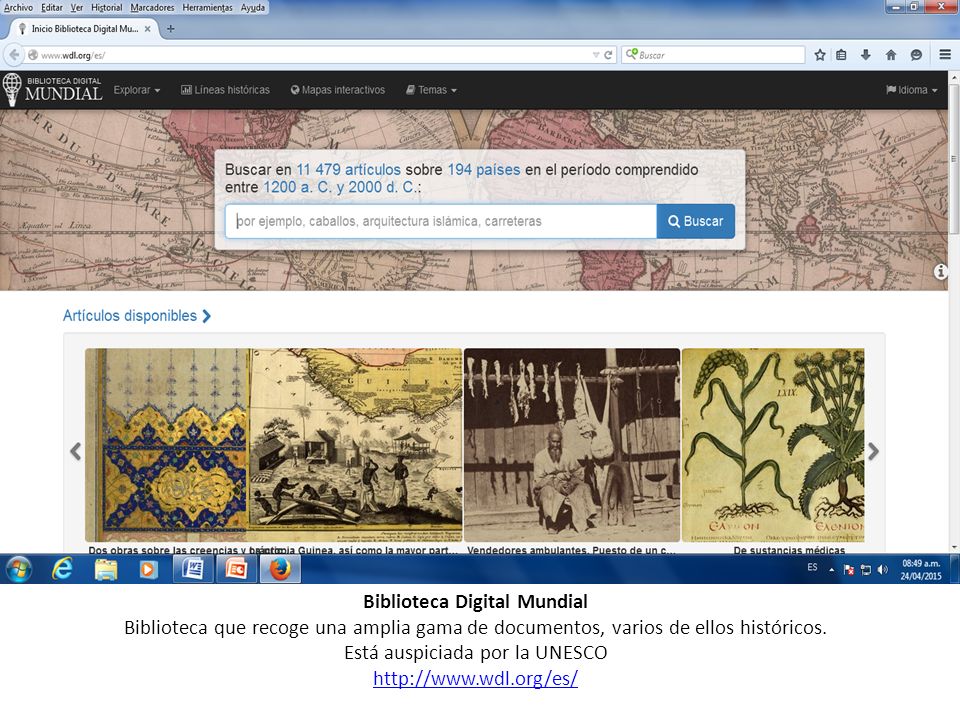Open the network tray icon
This screenshot has height=720, width=960.
point(865,569)
